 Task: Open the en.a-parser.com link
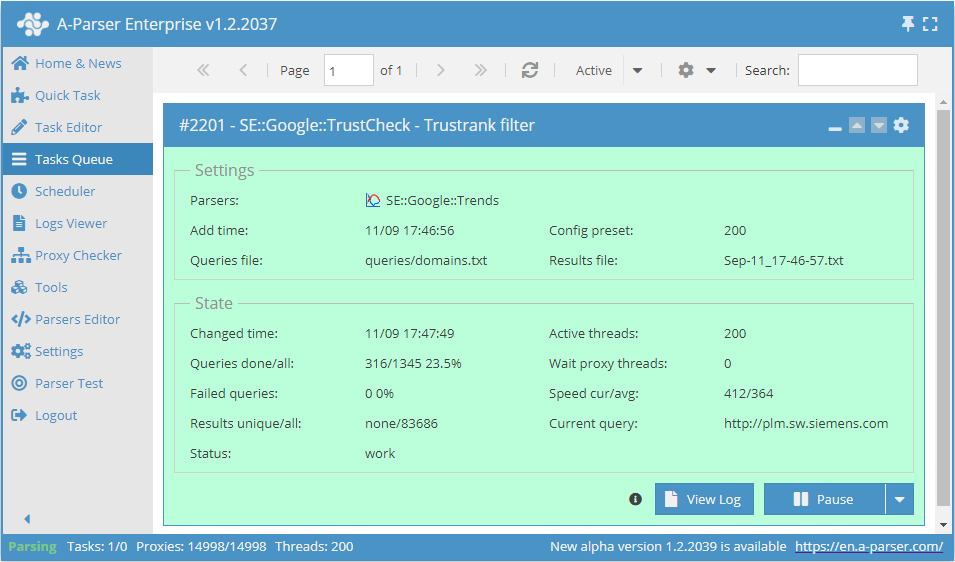click(x=868, y=547)
